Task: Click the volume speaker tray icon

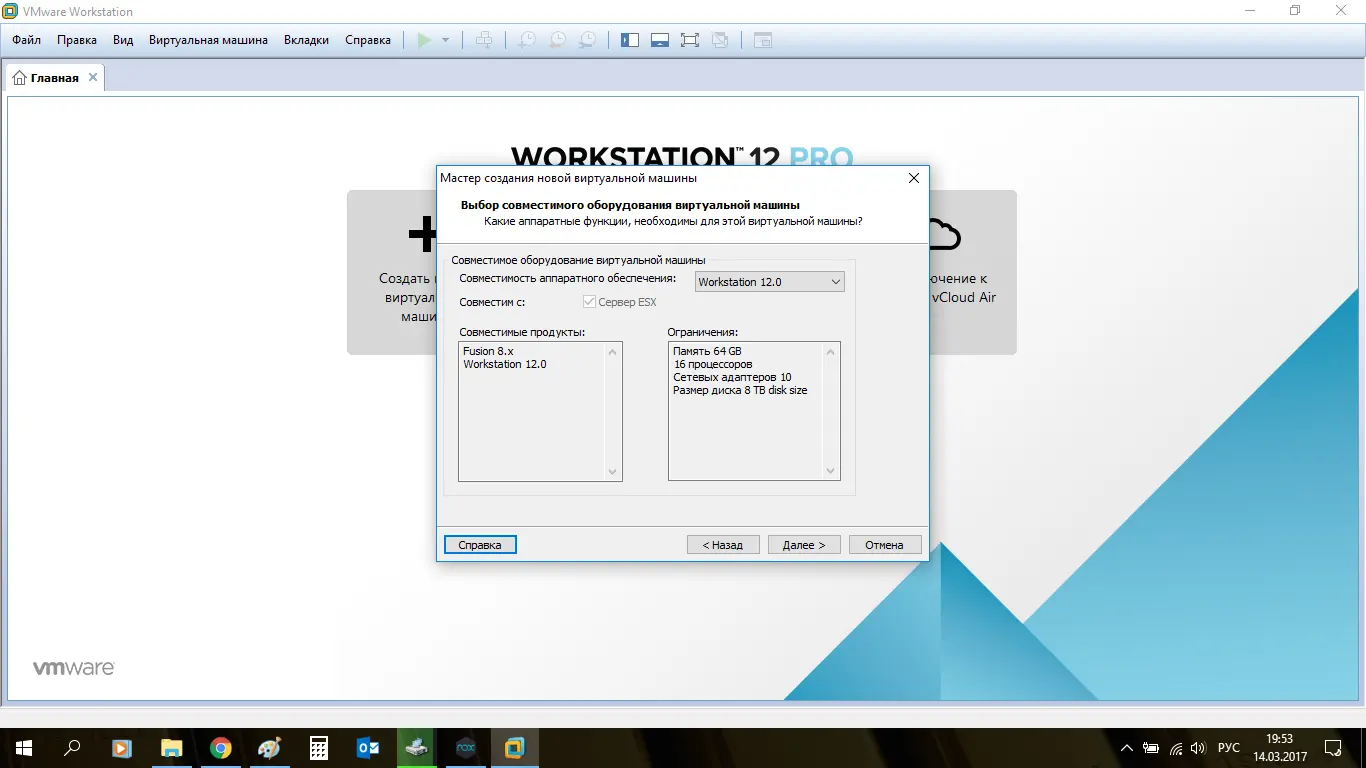Action: [1197, 748]
